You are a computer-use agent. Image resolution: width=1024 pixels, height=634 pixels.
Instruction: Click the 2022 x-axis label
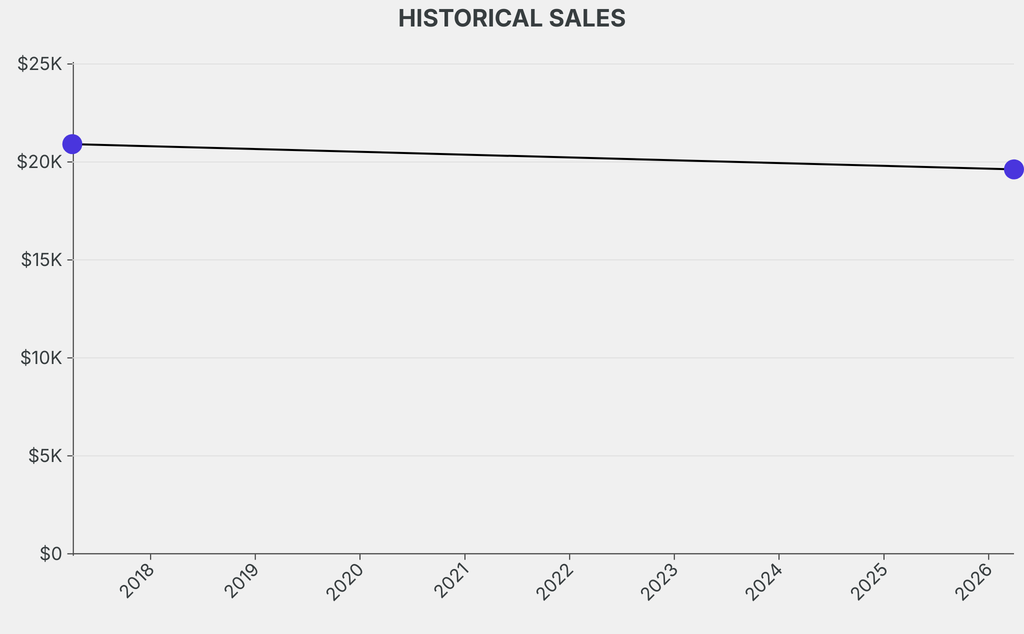pyautogui.click(x=556, y=582)
